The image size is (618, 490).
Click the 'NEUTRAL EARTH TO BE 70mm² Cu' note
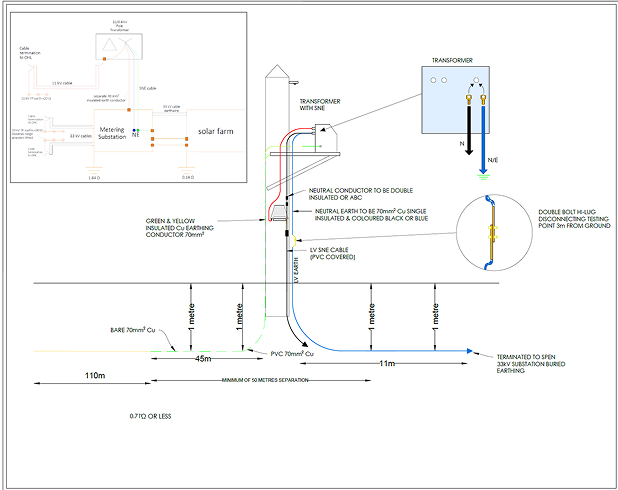point(371,215)
